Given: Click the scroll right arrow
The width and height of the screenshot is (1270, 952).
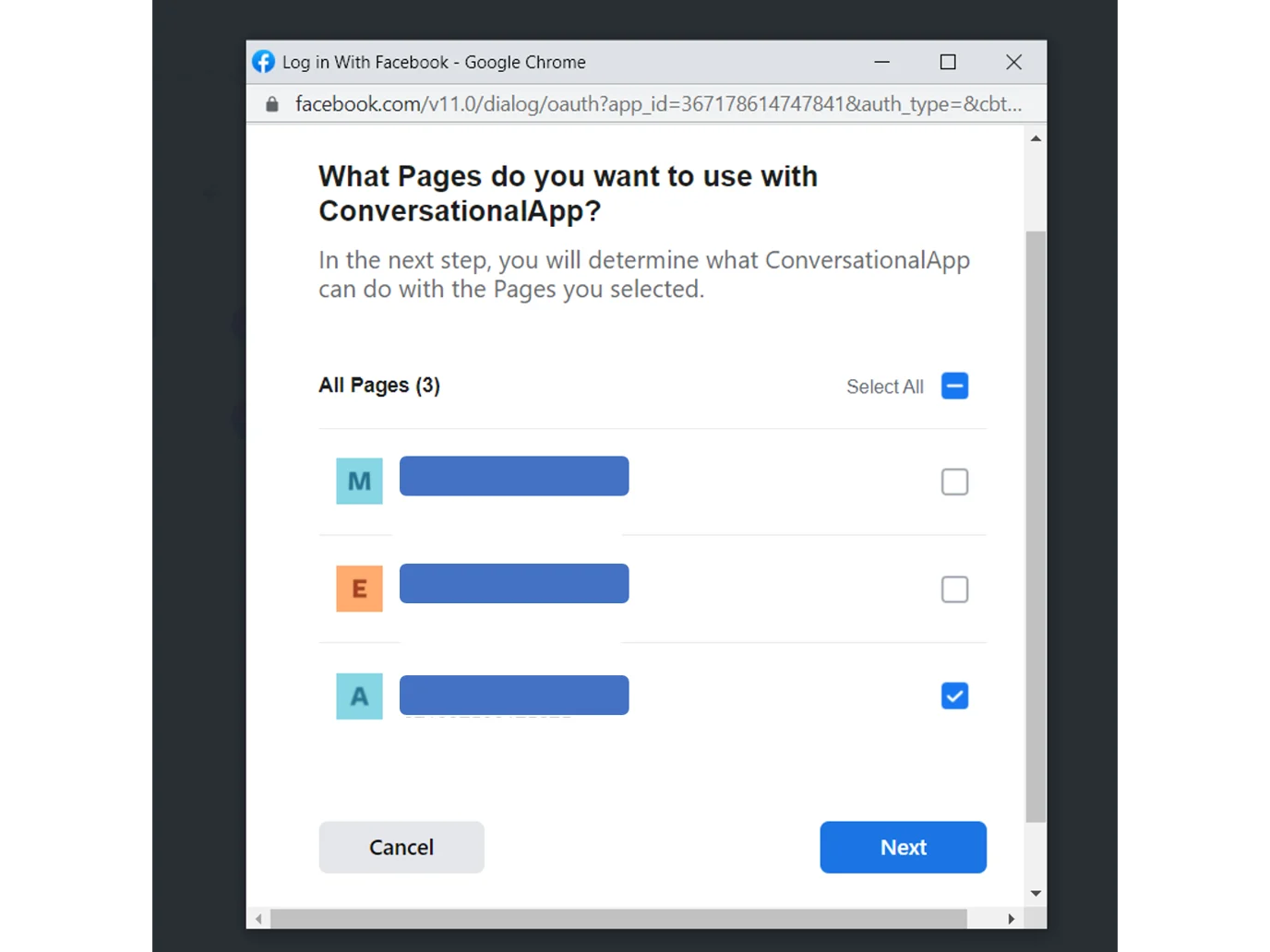Looking at the screenshot, I should tap(1012, 919).
